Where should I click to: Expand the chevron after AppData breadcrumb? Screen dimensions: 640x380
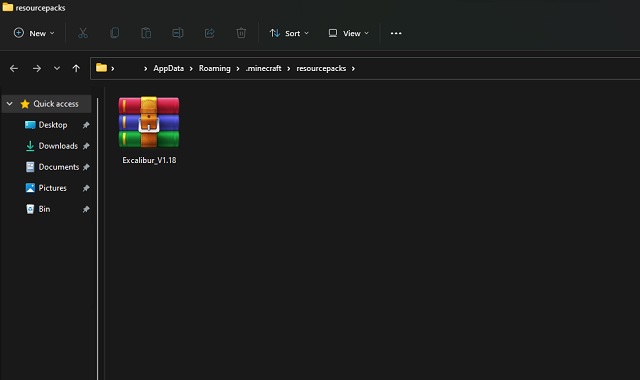click(191, 69)
